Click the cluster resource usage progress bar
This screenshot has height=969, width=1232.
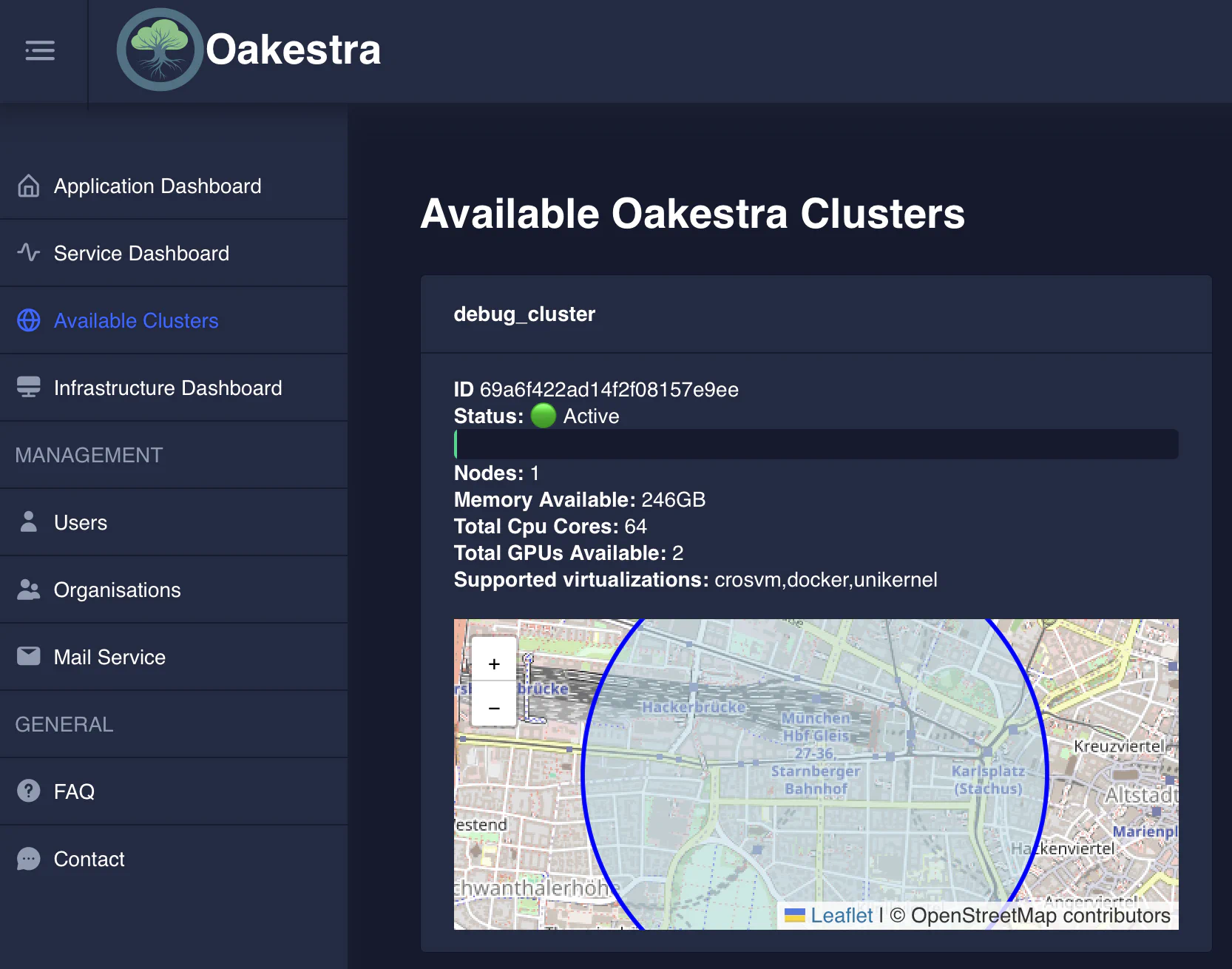coord(816,445)
